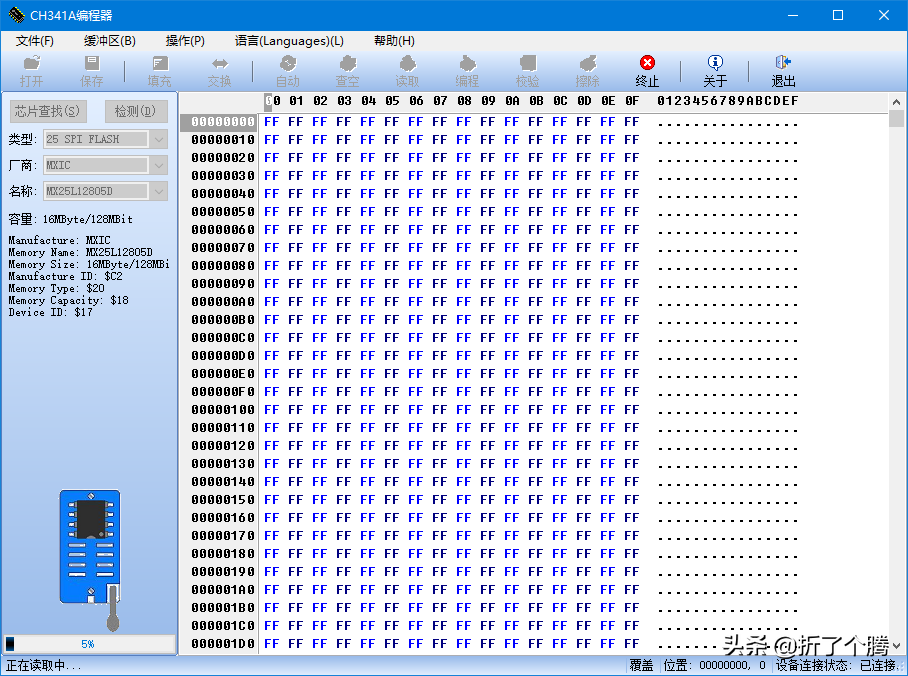Image resolution: width=908 pixels, height=676 pixels.
Task: Click first FF byte in row 00000020
Action: [272, 158]
